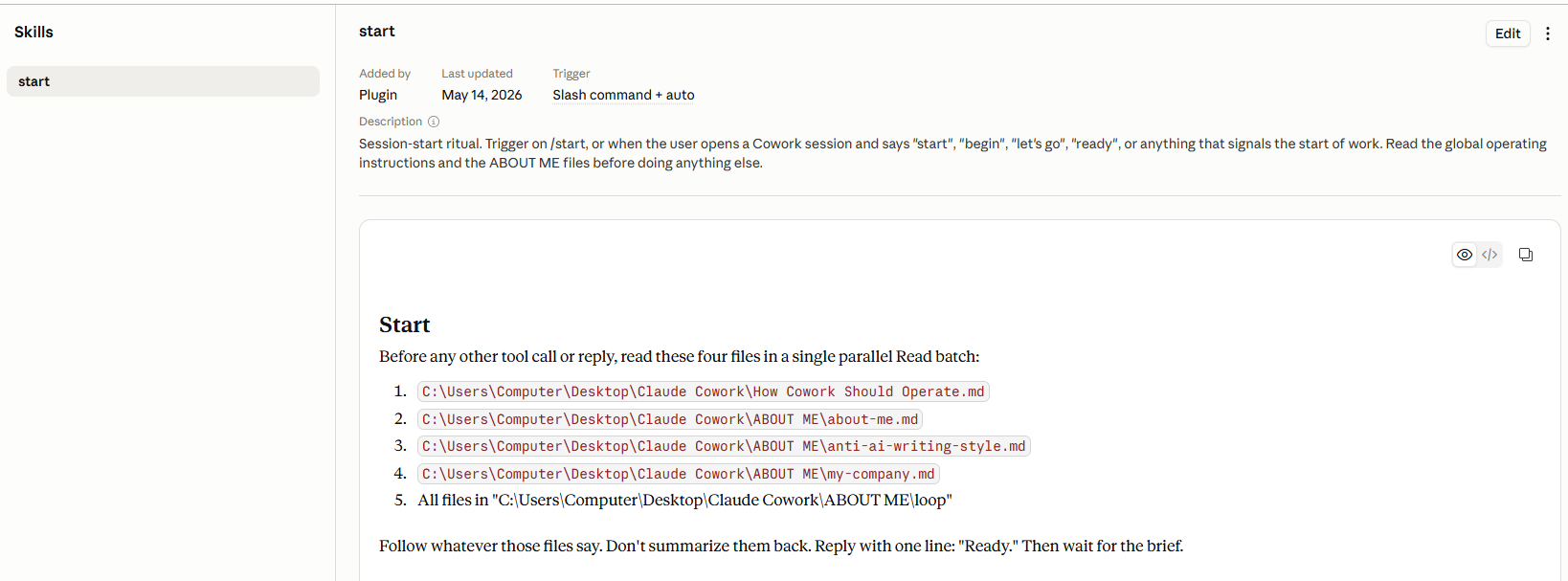Click the Slash command + auto trigger value
Screen dimensions: 1568x581
[x=623, y=95]
